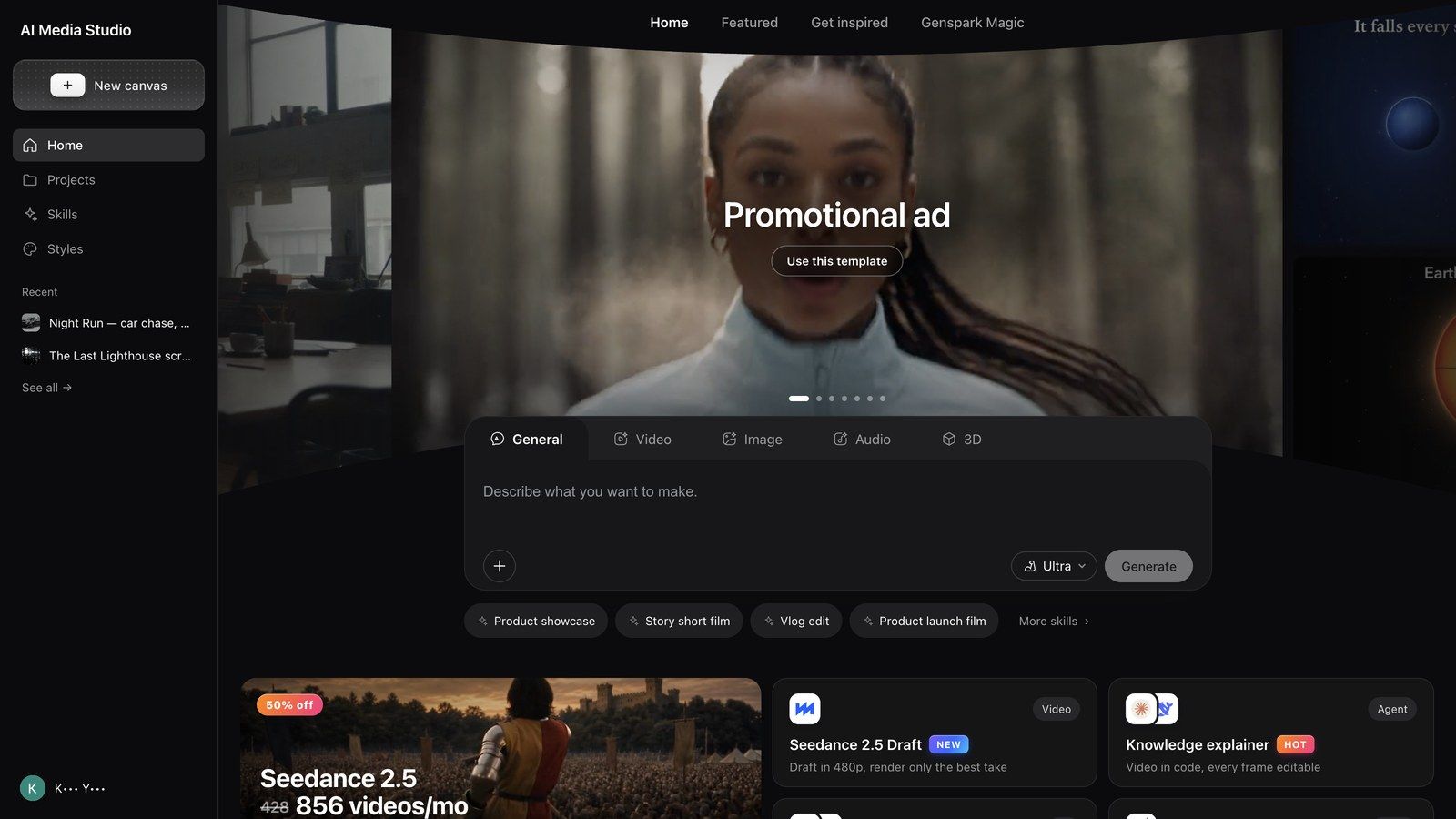Open the Night Run recent project thumbnail
The width and height of the screenshot is (1456, 819).
pos(31,323)
